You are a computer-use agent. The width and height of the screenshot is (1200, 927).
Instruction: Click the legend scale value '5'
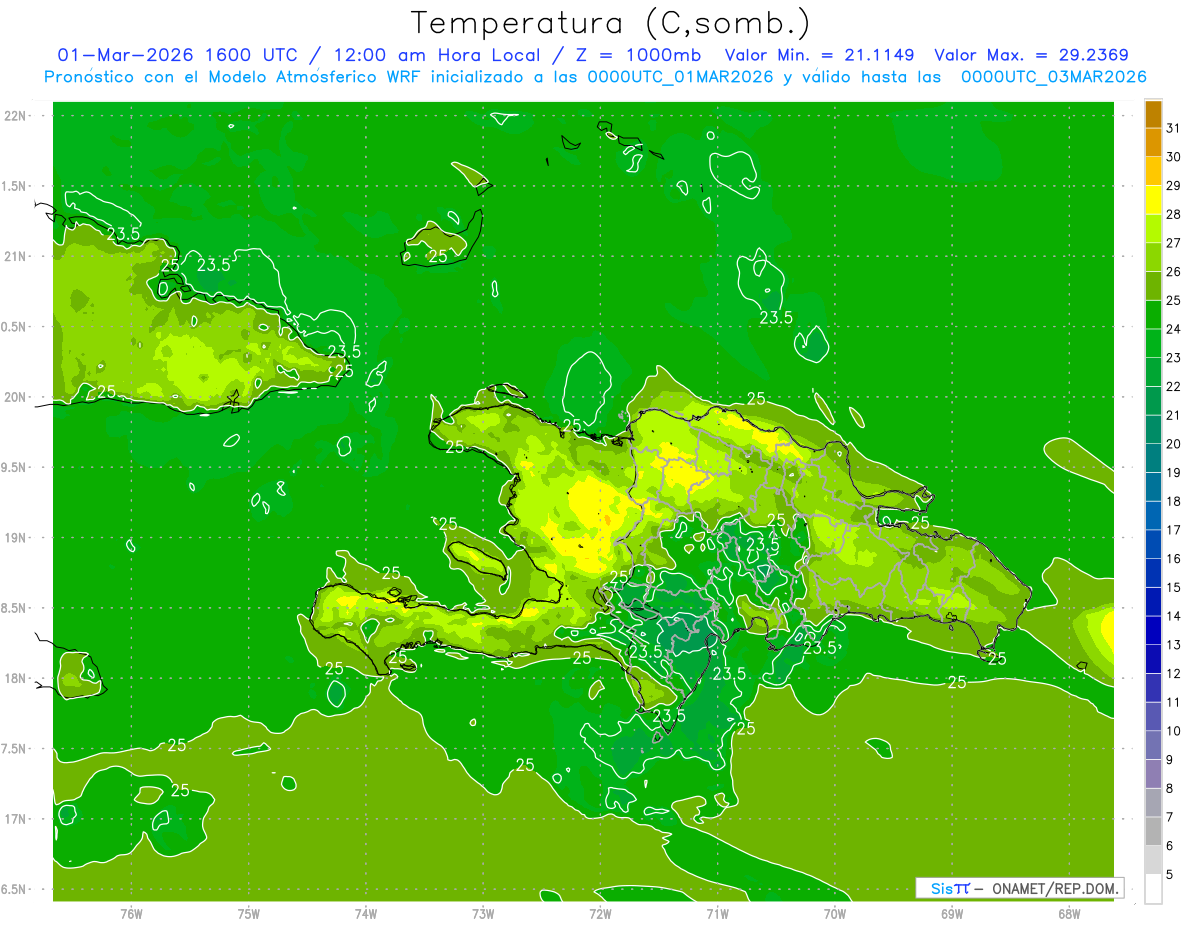coord(1170,875)
